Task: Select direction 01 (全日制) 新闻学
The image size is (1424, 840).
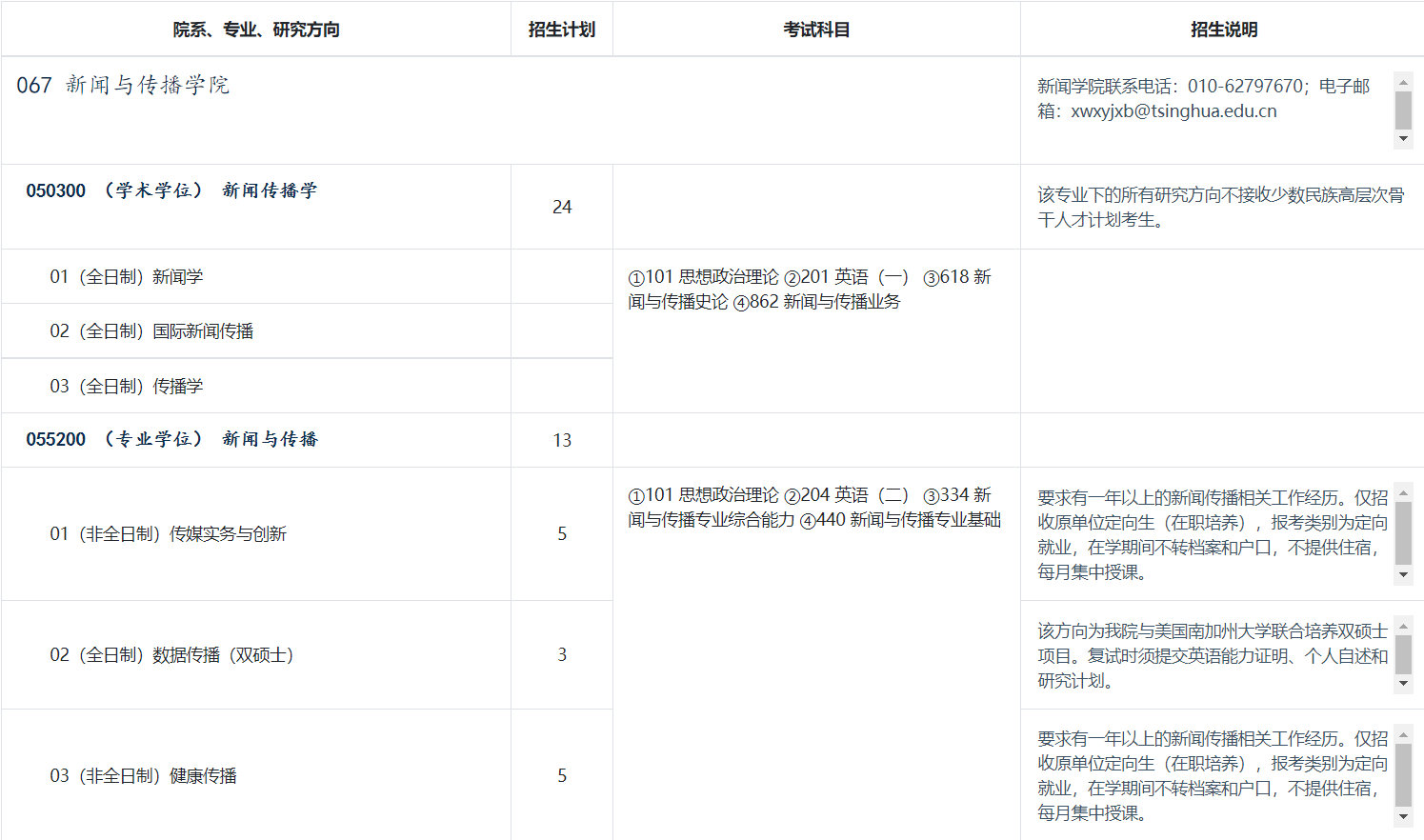Action: click(x=127, y=276)
